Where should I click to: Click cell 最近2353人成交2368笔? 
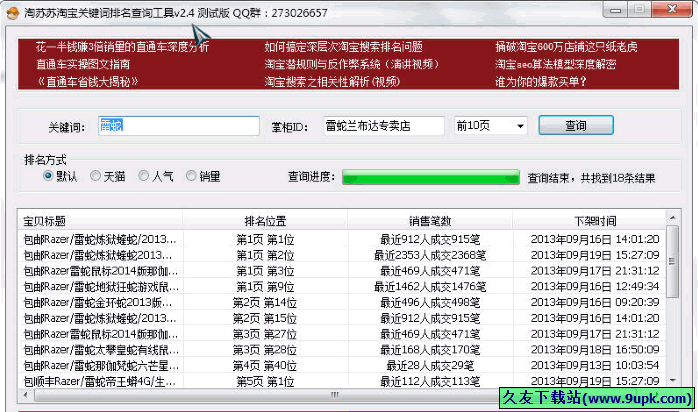pos(430,255)
